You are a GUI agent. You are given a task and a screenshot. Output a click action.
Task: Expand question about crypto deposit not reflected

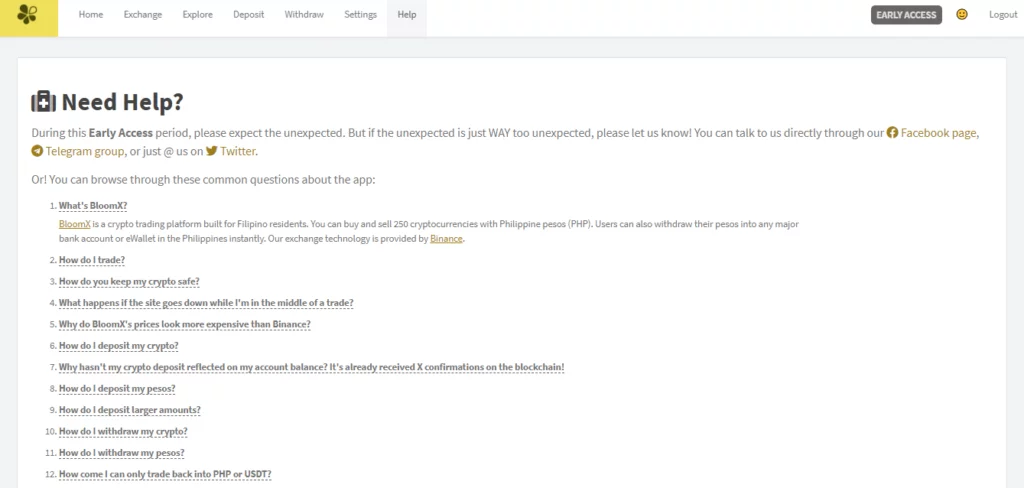click(311, 367)
